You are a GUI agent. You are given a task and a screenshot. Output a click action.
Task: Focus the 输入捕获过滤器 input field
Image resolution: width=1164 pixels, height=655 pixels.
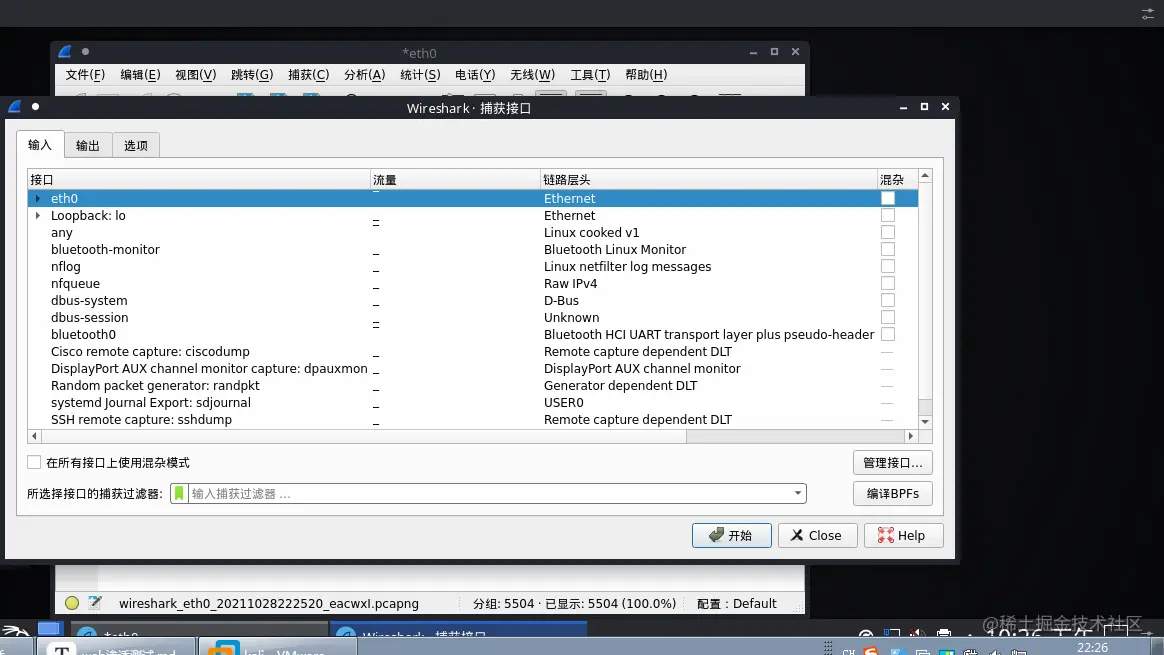pos(490,493)
